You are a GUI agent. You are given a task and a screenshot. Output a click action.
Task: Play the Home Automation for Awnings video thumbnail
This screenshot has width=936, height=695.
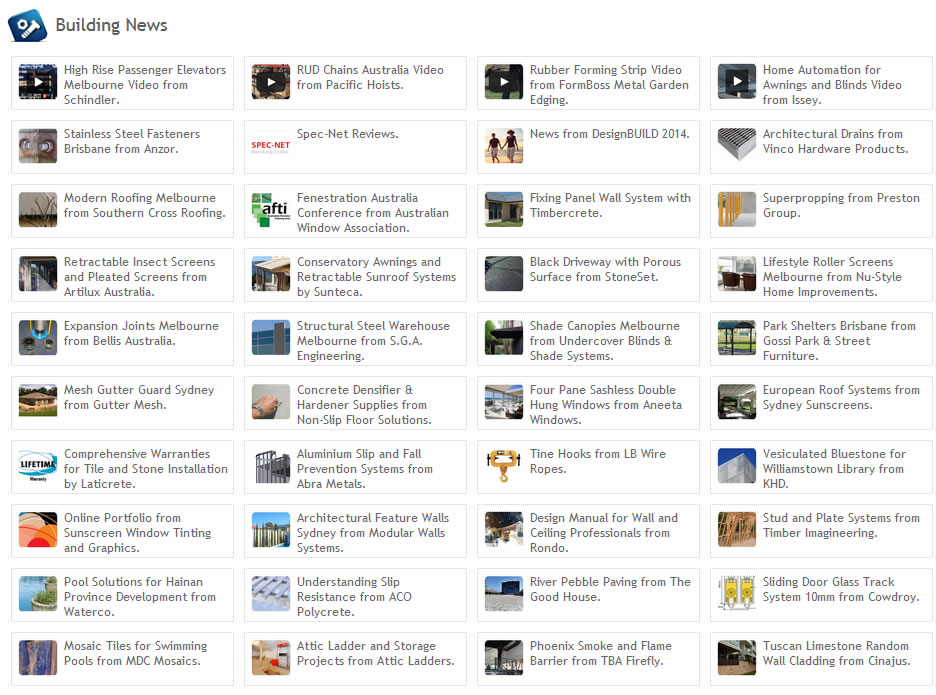[737, 81]
